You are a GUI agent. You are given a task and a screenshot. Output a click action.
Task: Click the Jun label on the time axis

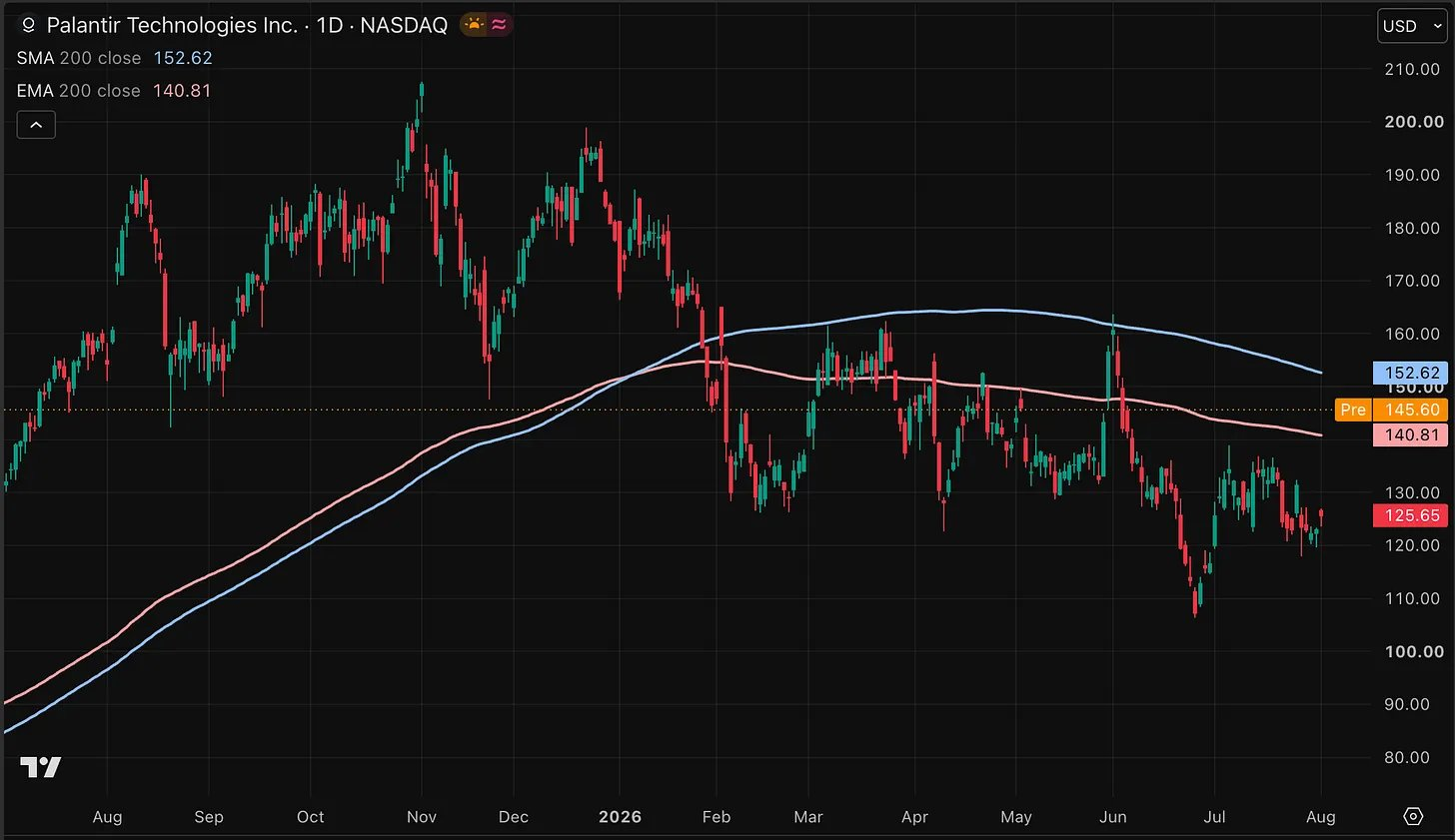(x=1113, y=817)
